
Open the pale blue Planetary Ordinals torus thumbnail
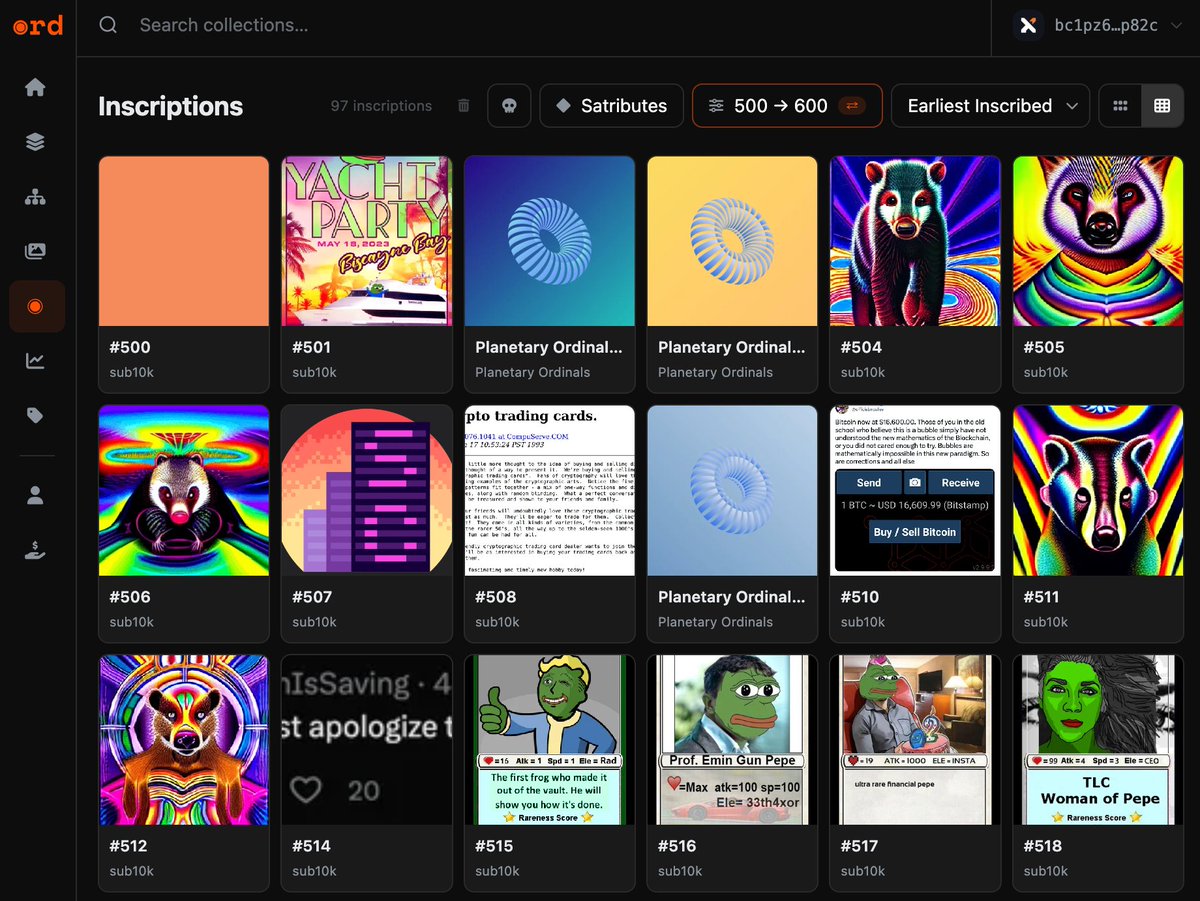tap(733, 490)
